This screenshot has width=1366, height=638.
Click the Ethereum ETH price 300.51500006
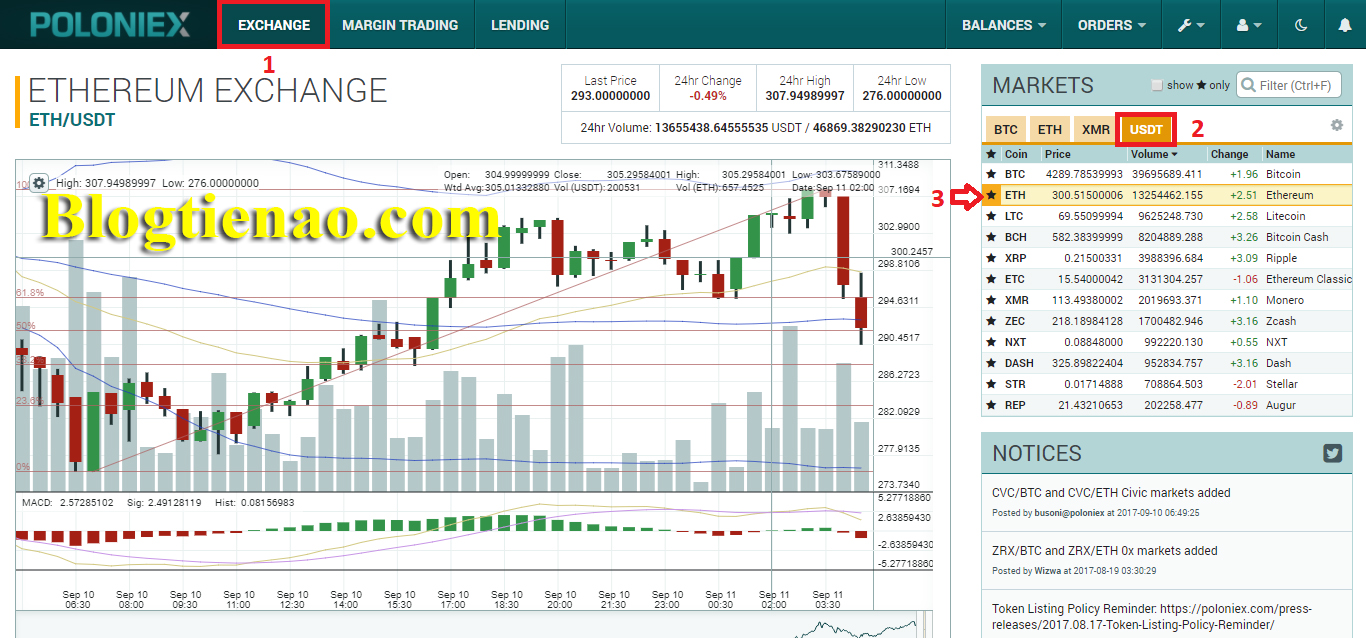pyautogui.click(x=1084, y=195)
